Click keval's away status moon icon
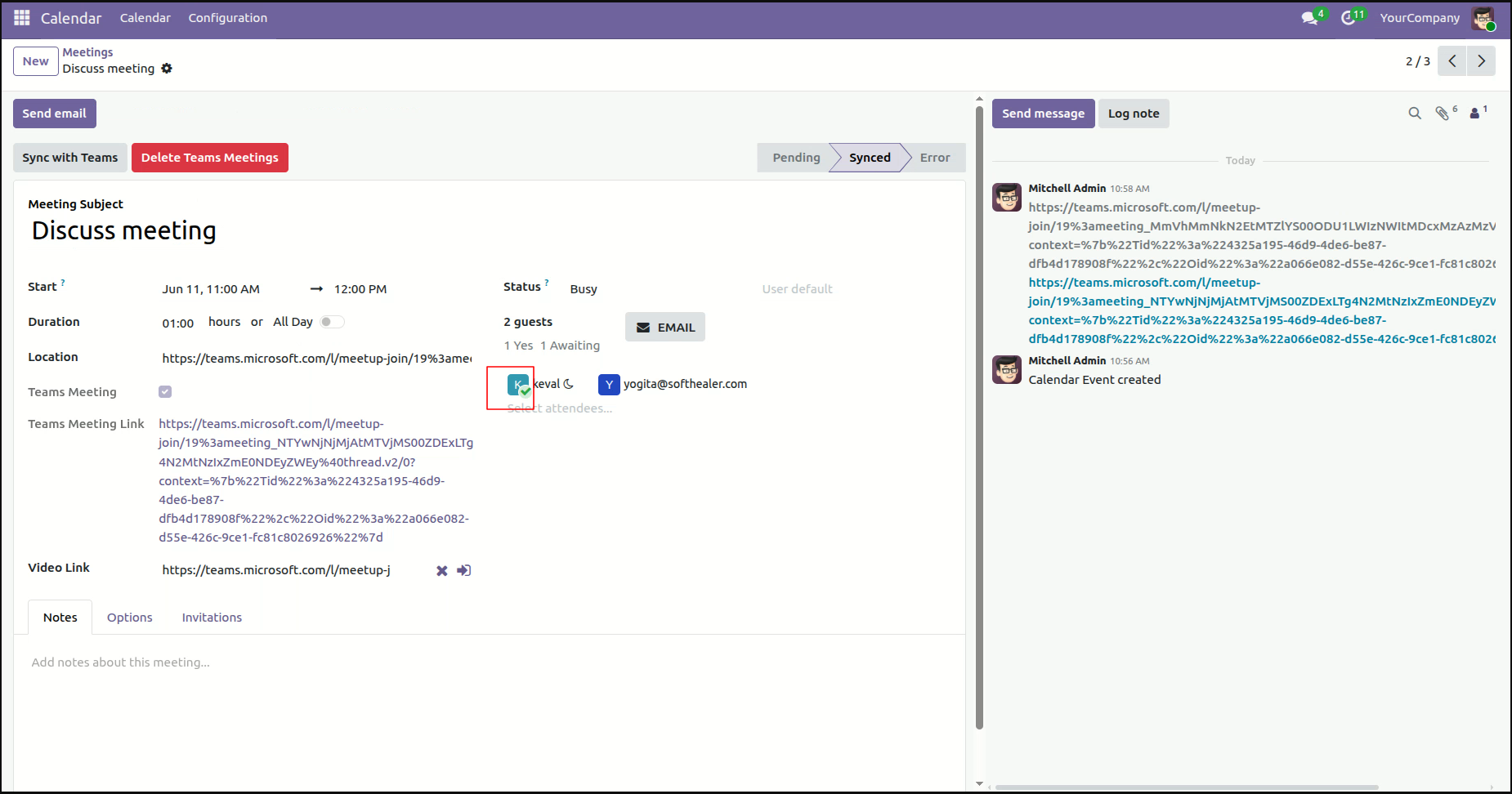 (x=569, y=384)
